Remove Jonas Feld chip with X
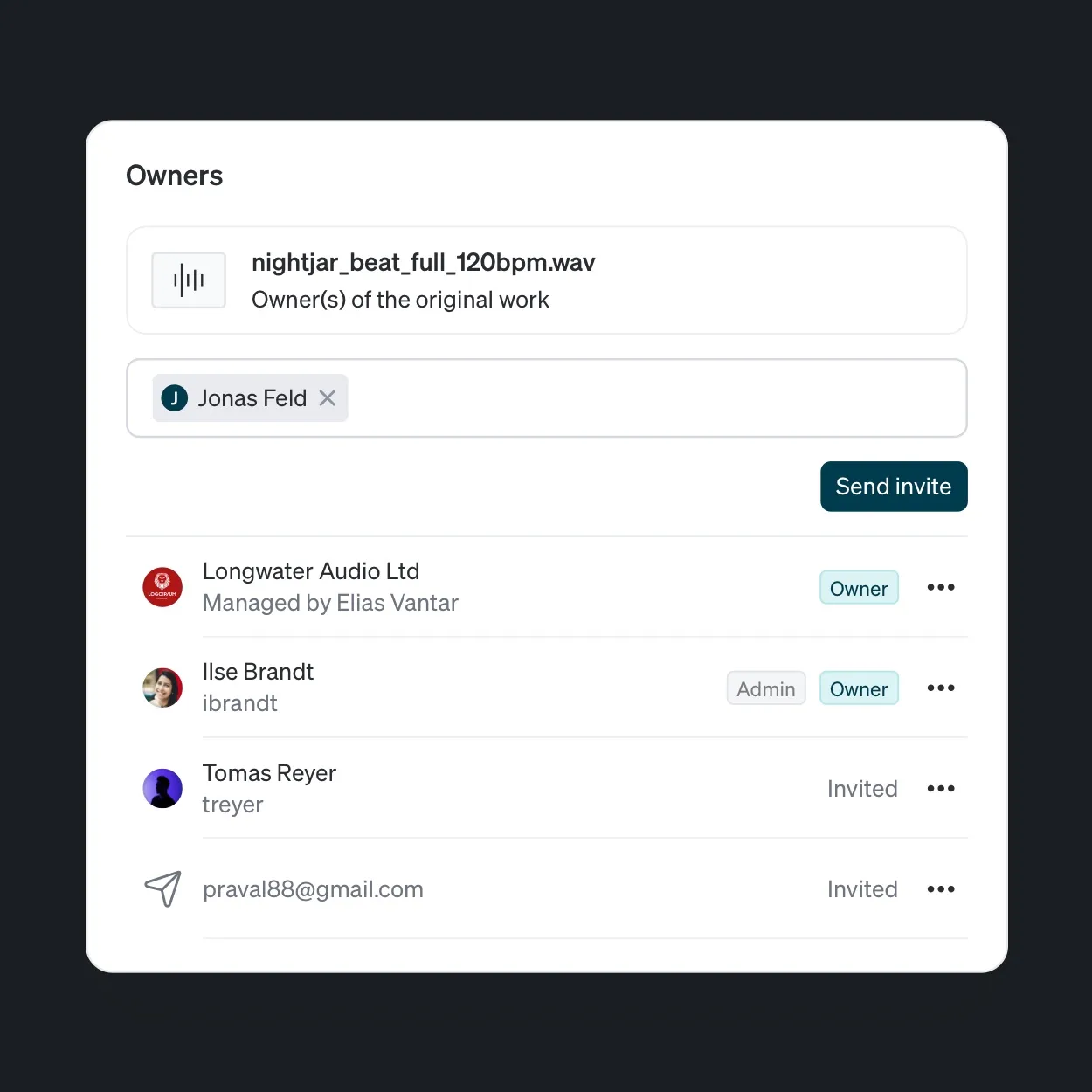 coord(328,398)
